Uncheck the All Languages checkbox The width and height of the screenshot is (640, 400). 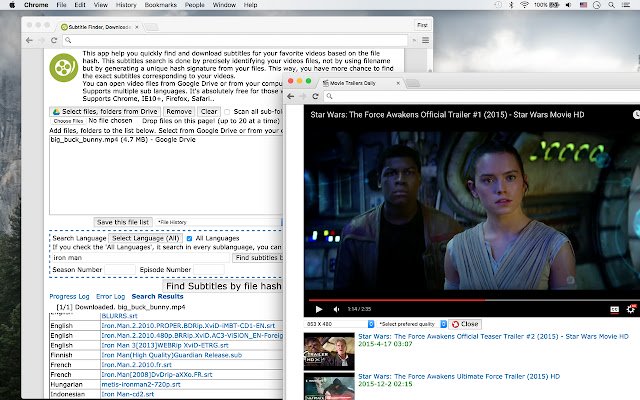tap(189, 238)
